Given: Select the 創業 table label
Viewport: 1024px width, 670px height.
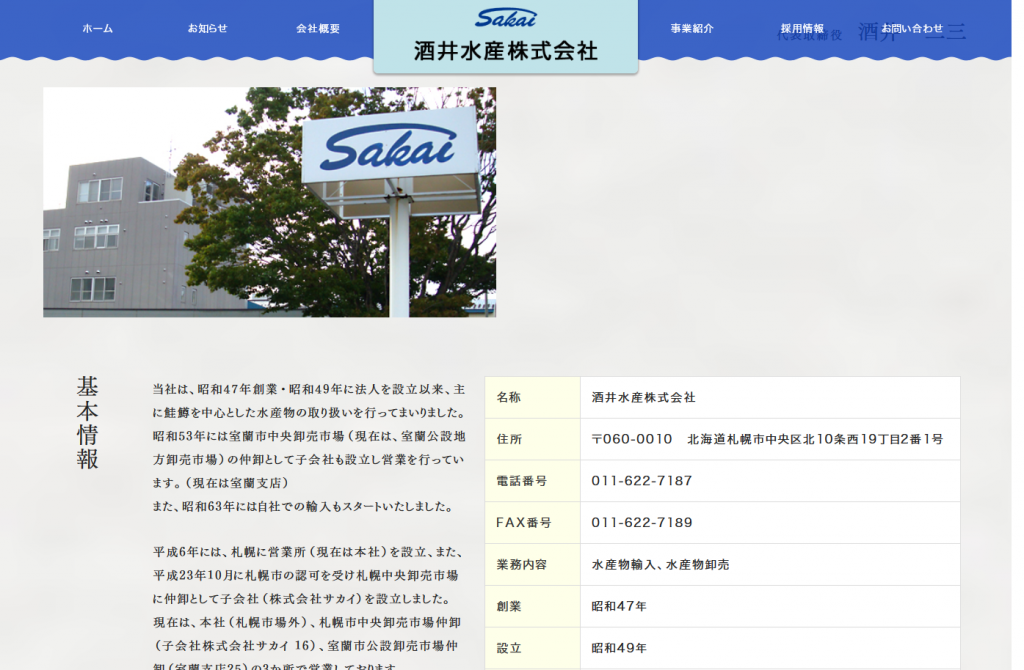Looking at the screenshot, I should (x=509, y=606).
